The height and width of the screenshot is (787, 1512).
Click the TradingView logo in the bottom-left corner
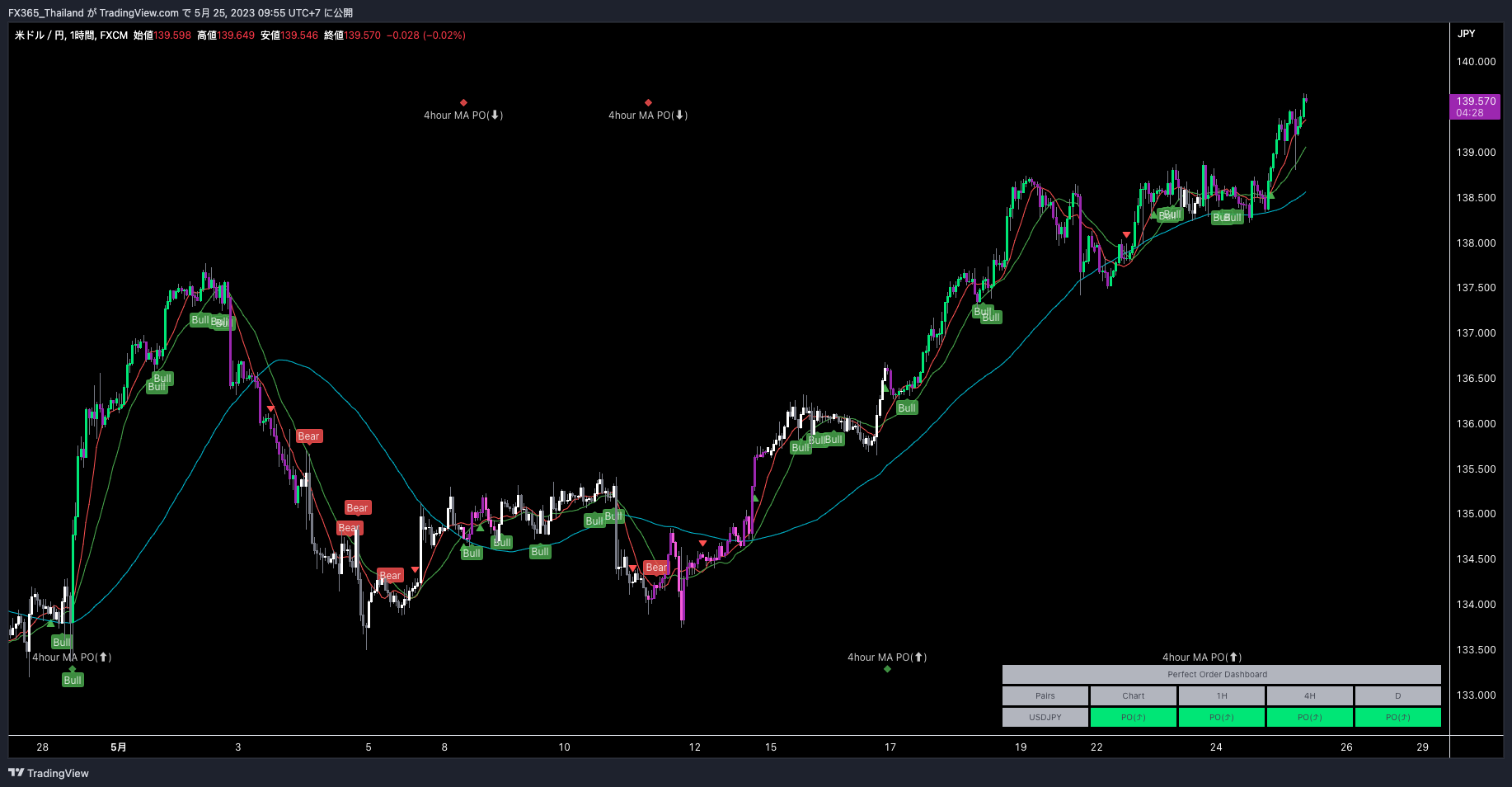(17, 773)
